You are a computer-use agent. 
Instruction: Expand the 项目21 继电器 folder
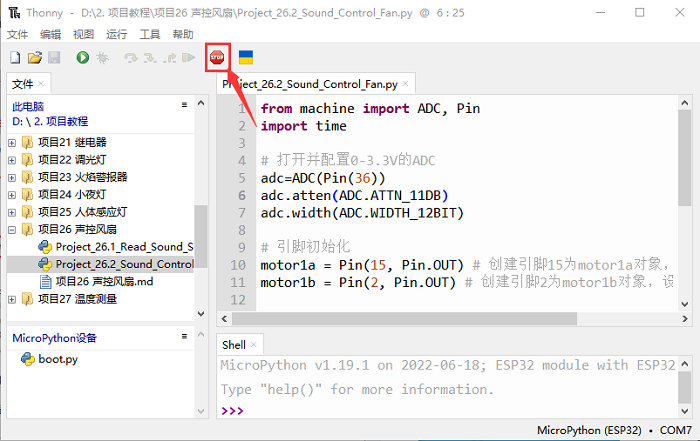(x=12, y=142)
